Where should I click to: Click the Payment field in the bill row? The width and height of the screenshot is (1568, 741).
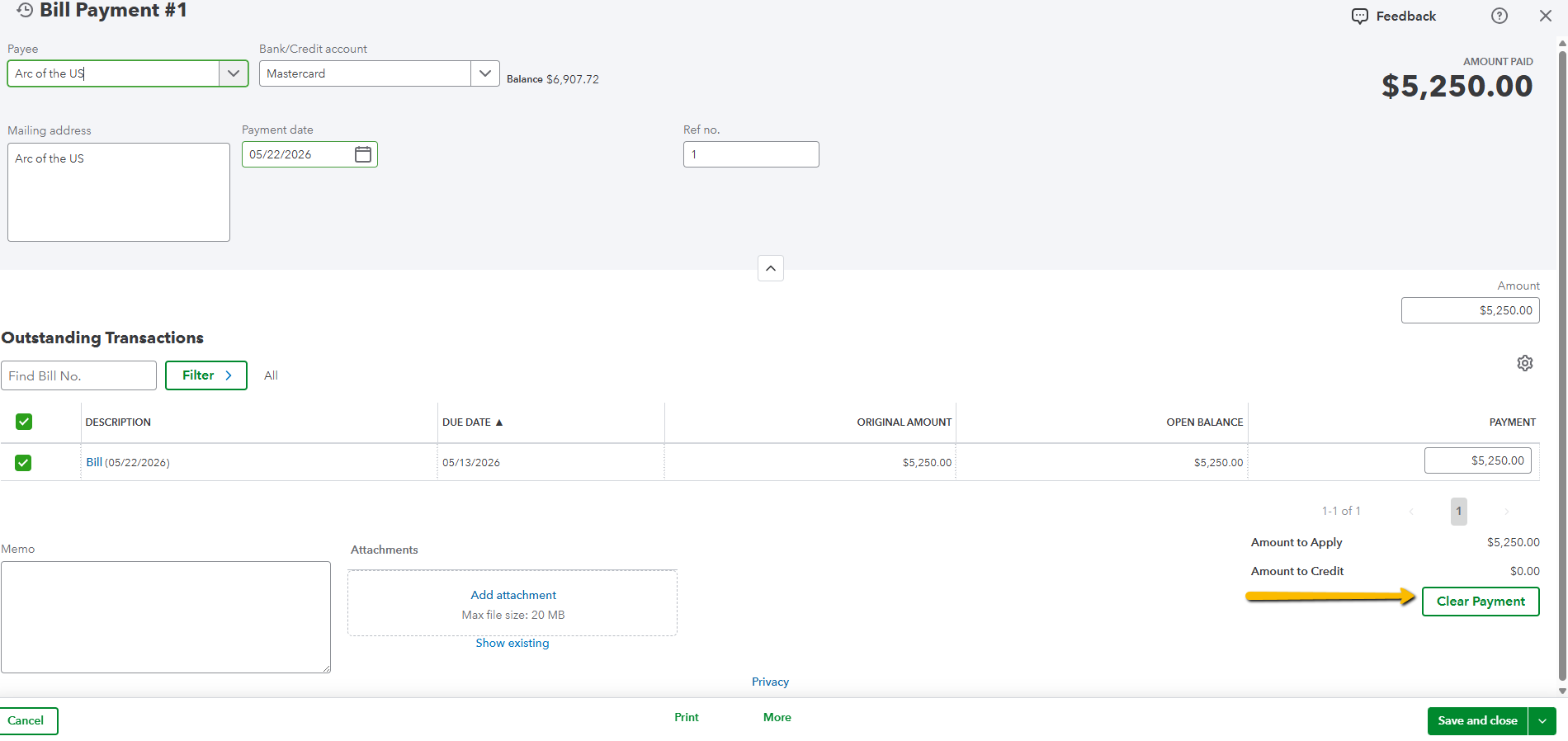[x=1478, y=460]
